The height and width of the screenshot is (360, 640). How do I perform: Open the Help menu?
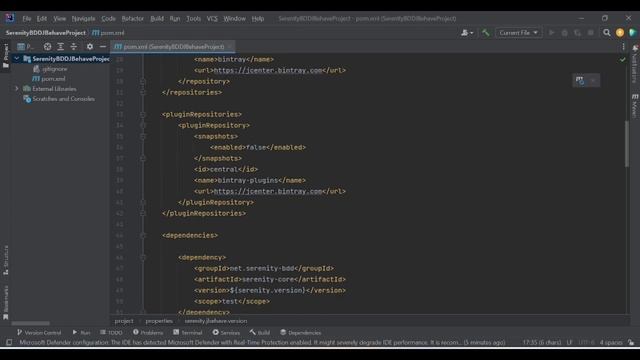click(x=258, y=19)
